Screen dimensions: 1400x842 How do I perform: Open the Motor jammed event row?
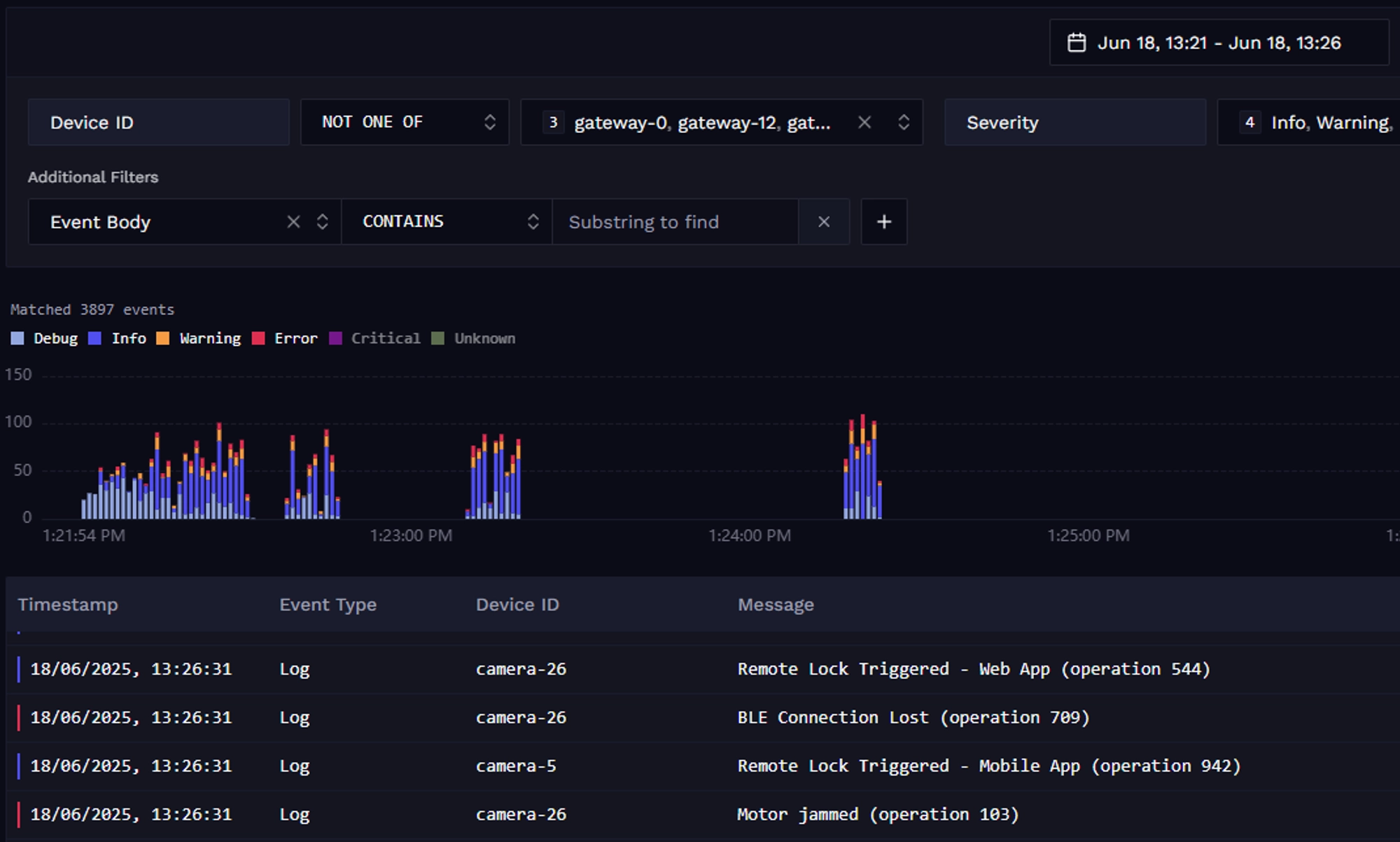pyautogui.click(x=703, y=815)
